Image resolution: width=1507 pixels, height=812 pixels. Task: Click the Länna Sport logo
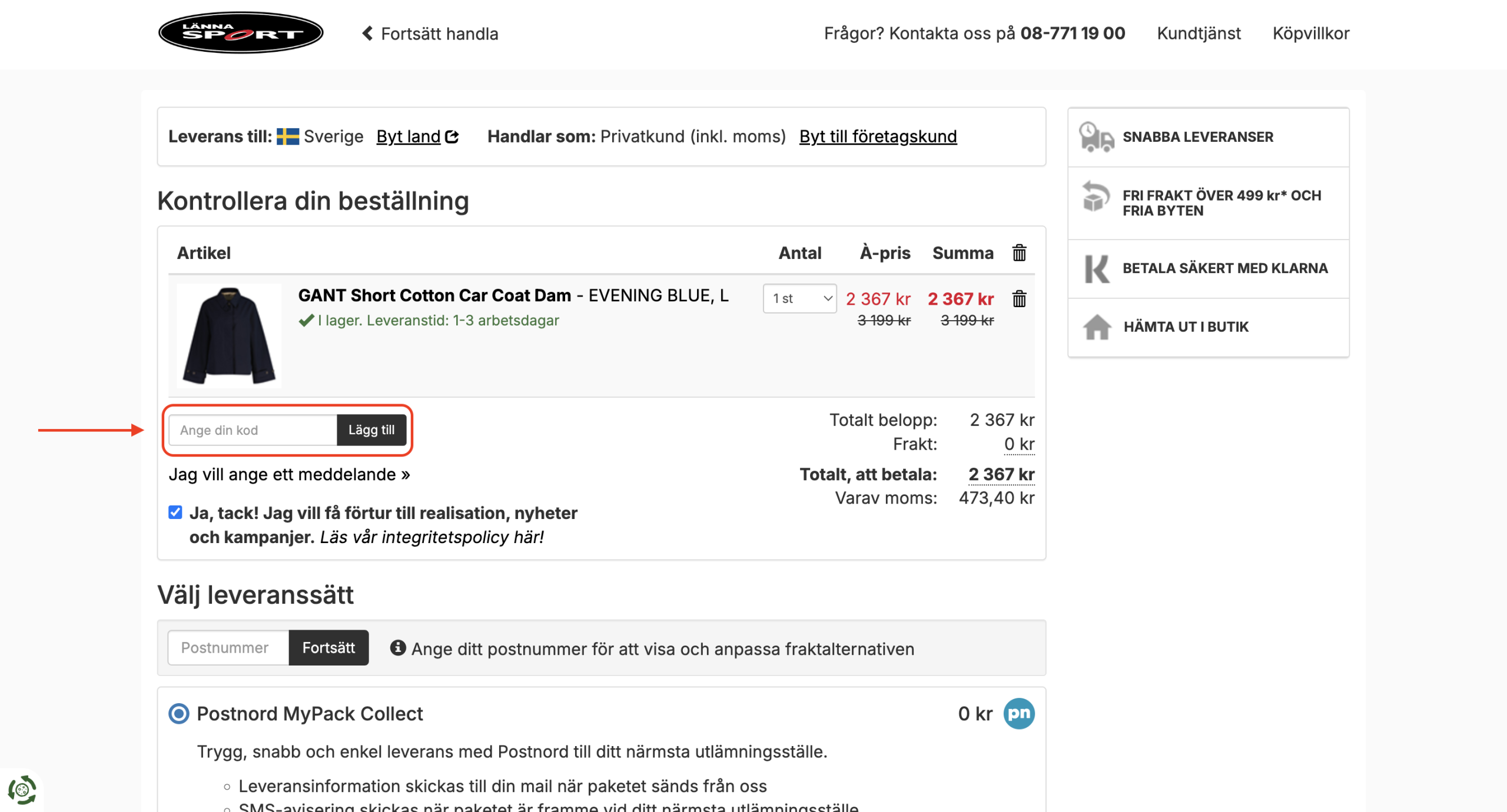(240, 33)
